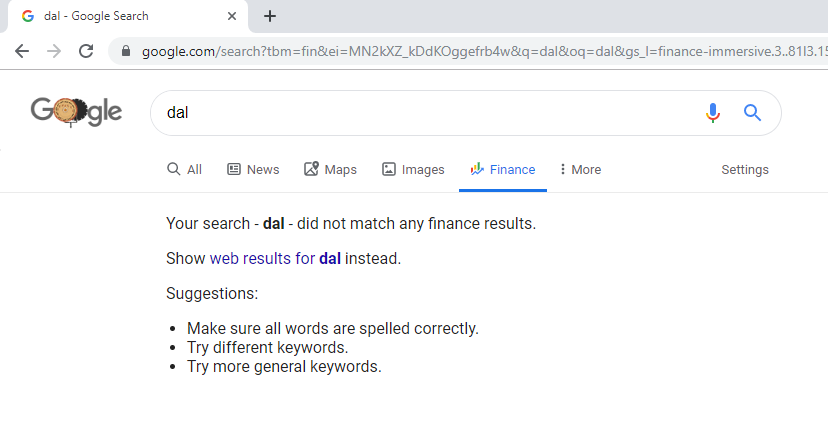Viewport: 828px width, 440px height.
Task: Click the browser back arrow
Action: coord(22,51)
